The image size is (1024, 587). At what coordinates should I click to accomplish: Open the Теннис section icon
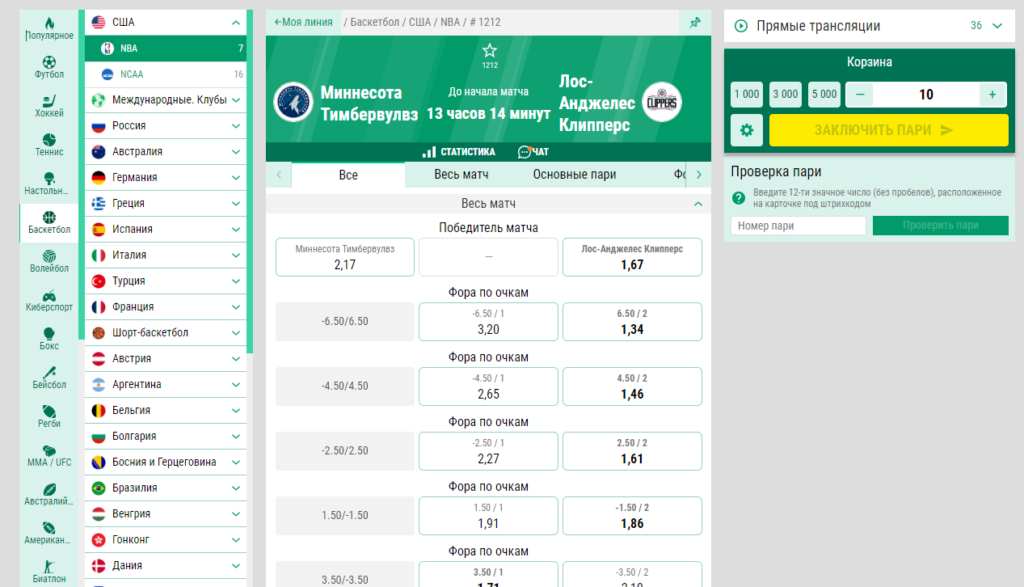point(49,144)
